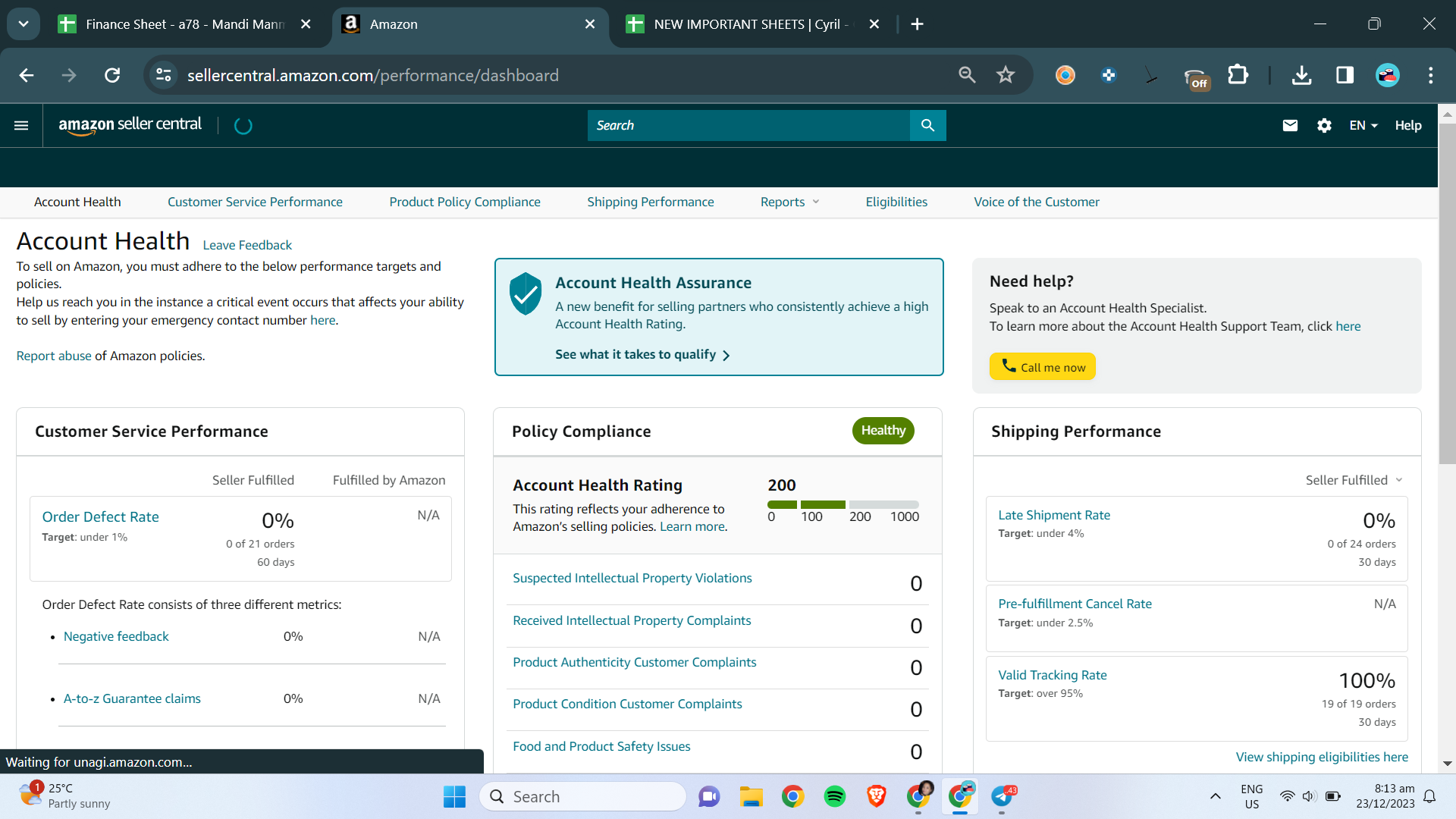Open Brave browser from the taskbar
Image resolution: width=1456 pixels, height=819 pixels.
[877, 796]
